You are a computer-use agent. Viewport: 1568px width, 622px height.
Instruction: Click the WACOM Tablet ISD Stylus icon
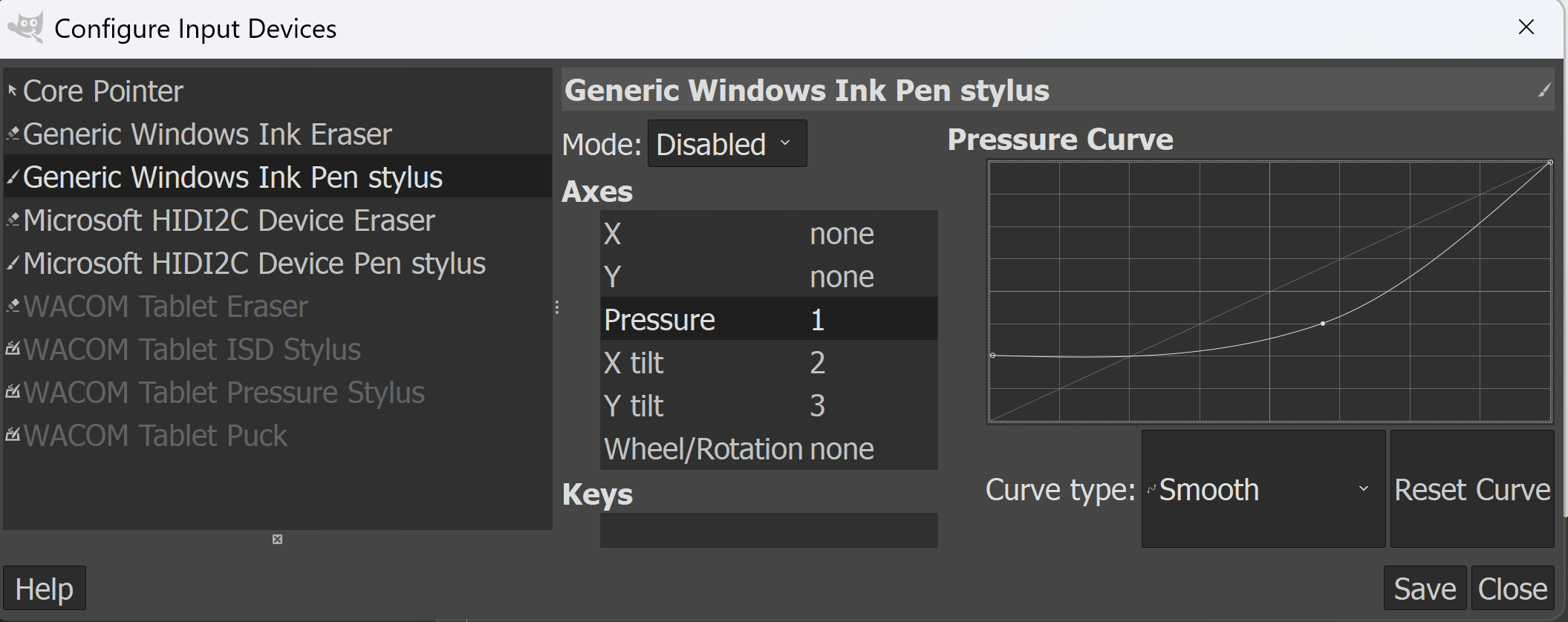(13, 349)
